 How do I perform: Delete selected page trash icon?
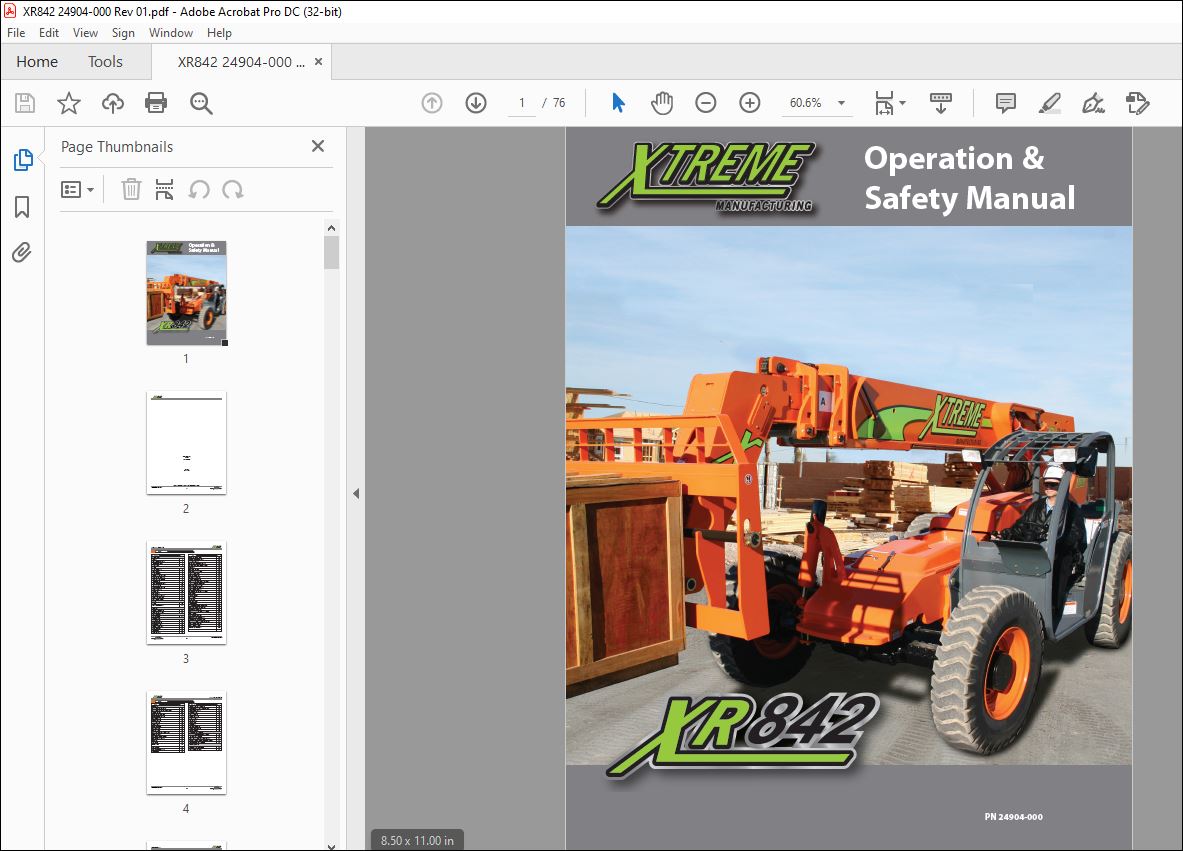click(131, 189)
